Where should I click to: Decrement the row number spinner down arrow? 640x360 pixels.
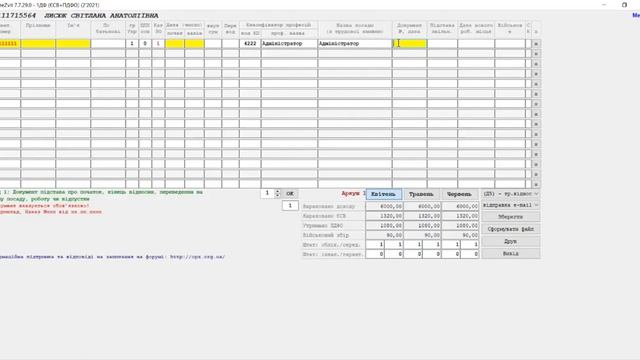tap(278, 196)
